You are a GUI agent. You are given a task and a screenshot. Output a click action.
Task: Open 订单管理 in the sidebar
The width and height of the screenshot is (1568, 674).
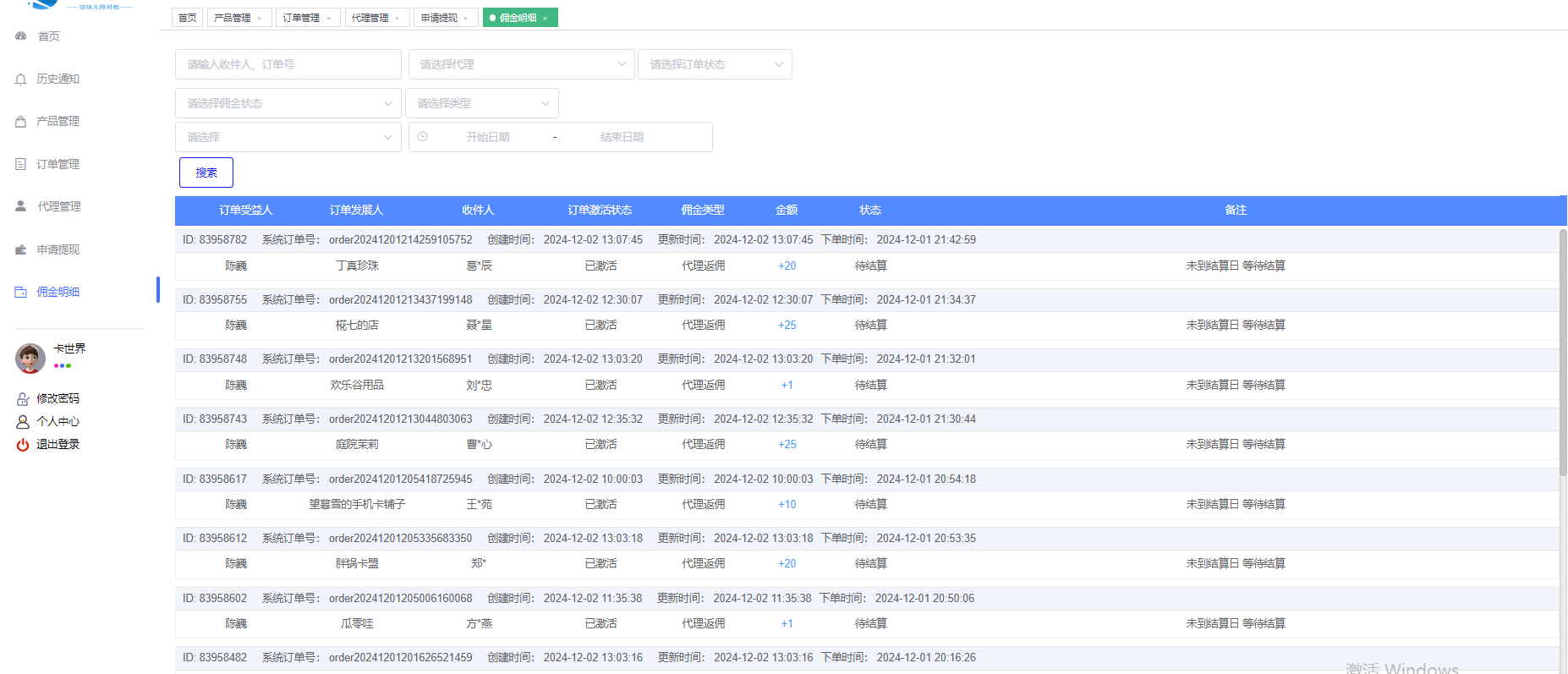tap(58, 164)
